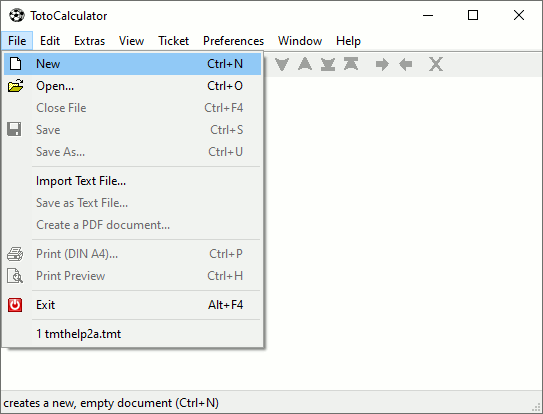Open the Window menu

300,41
